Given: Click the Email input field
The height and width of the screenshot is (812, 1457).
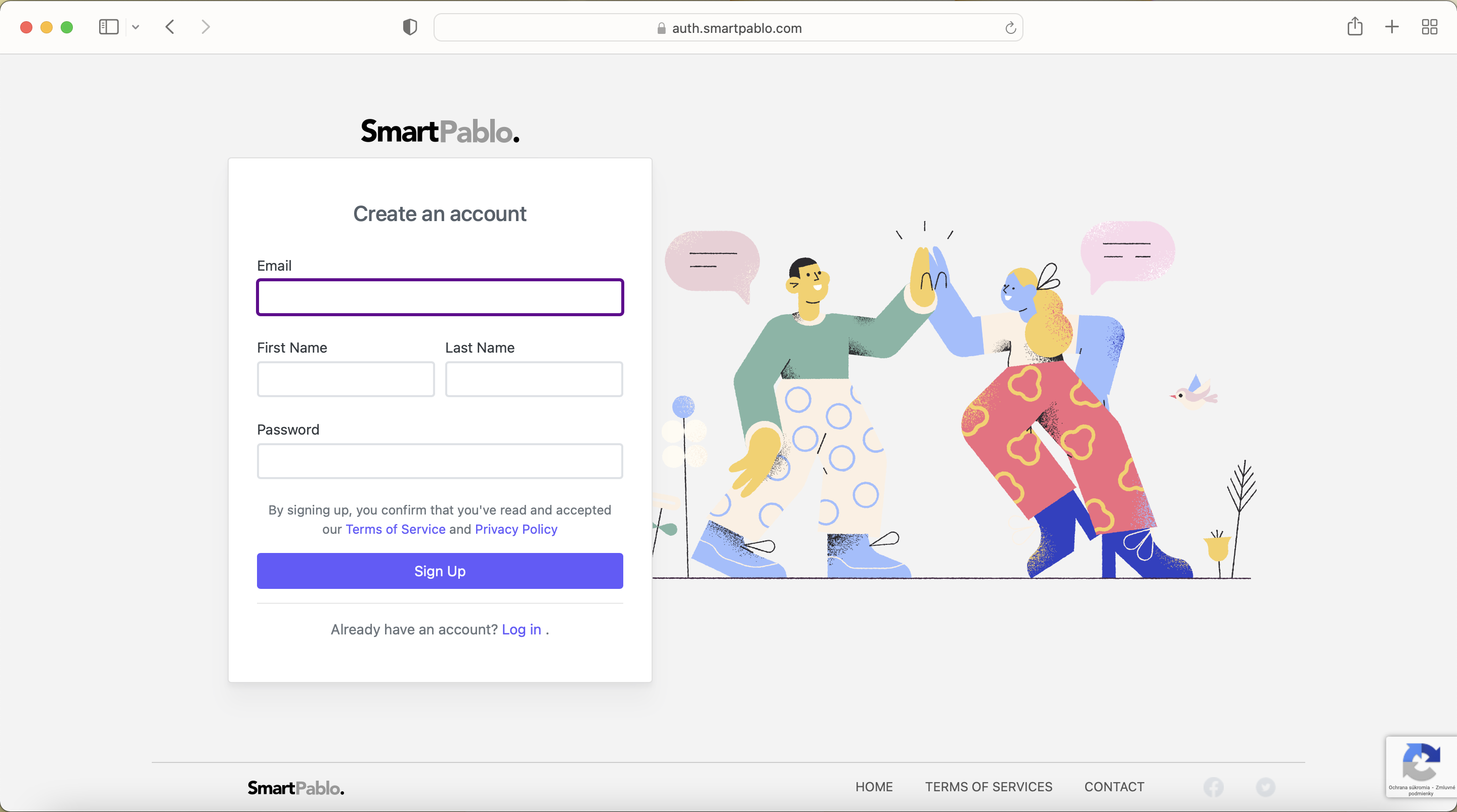Looking at the screenshot, I should (440, 297).
